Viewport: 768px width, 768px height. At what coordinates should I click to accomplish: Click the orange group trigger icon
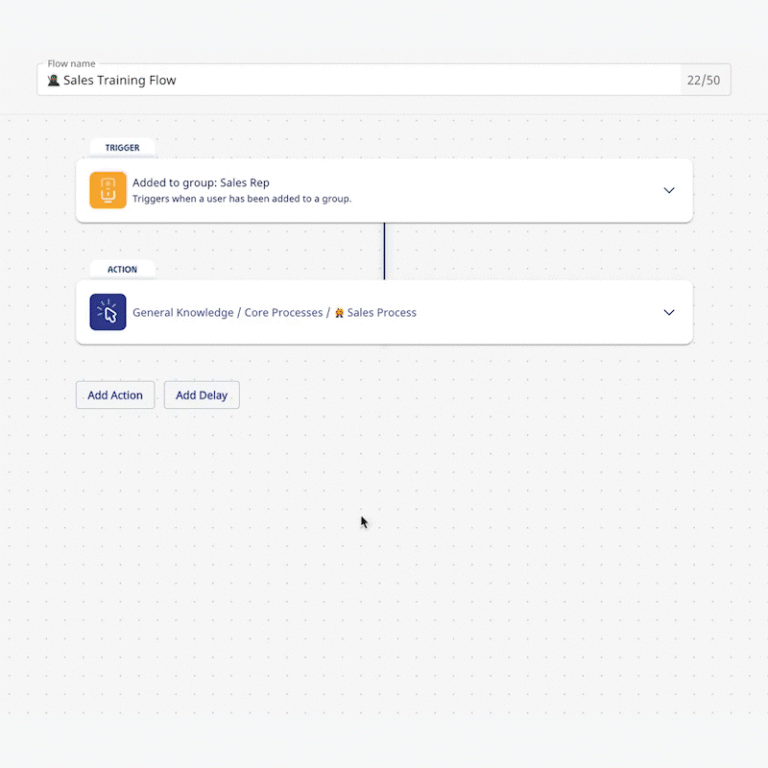pyautogui.click(x=108, y=190)
